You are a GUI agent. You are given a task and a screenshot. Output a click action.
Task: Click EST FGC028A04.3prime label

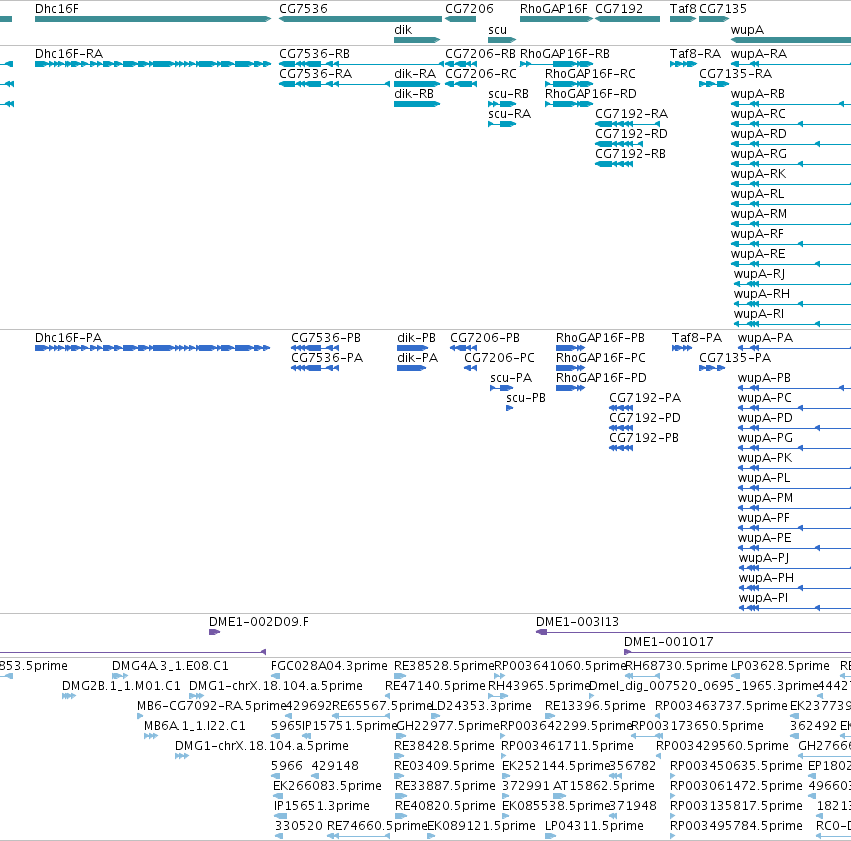click(329, 666)
